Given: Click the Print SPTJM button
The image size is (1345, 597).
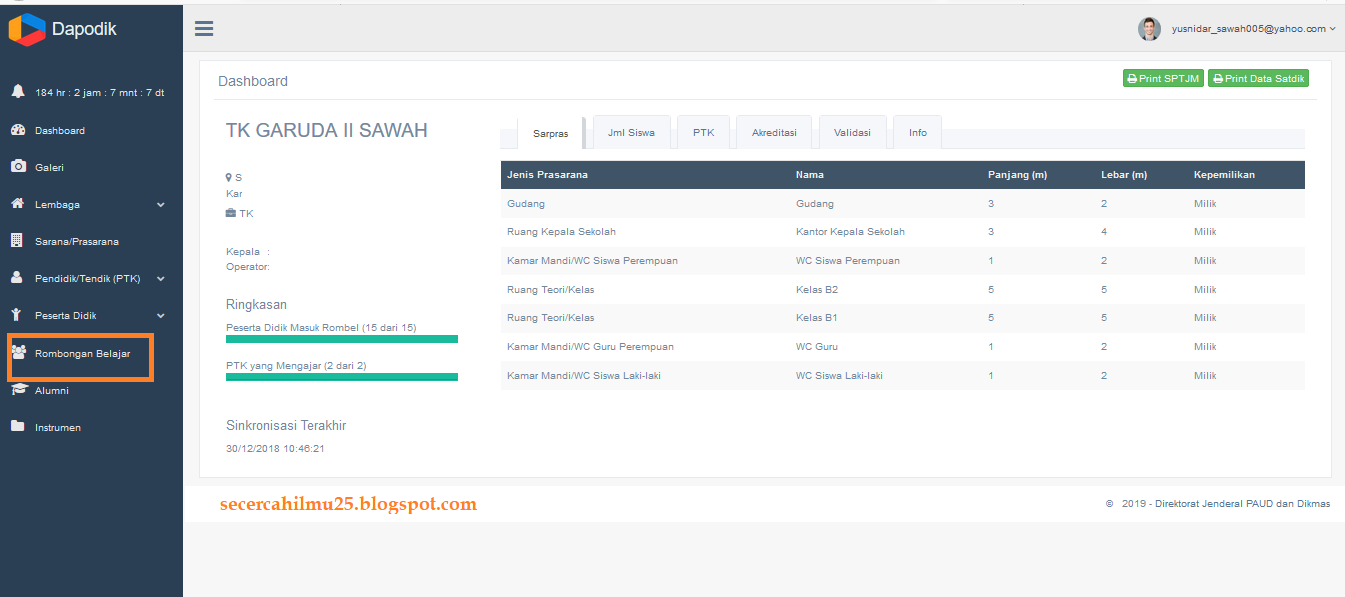Looking at the screenshot, I should pos(1163,78).
